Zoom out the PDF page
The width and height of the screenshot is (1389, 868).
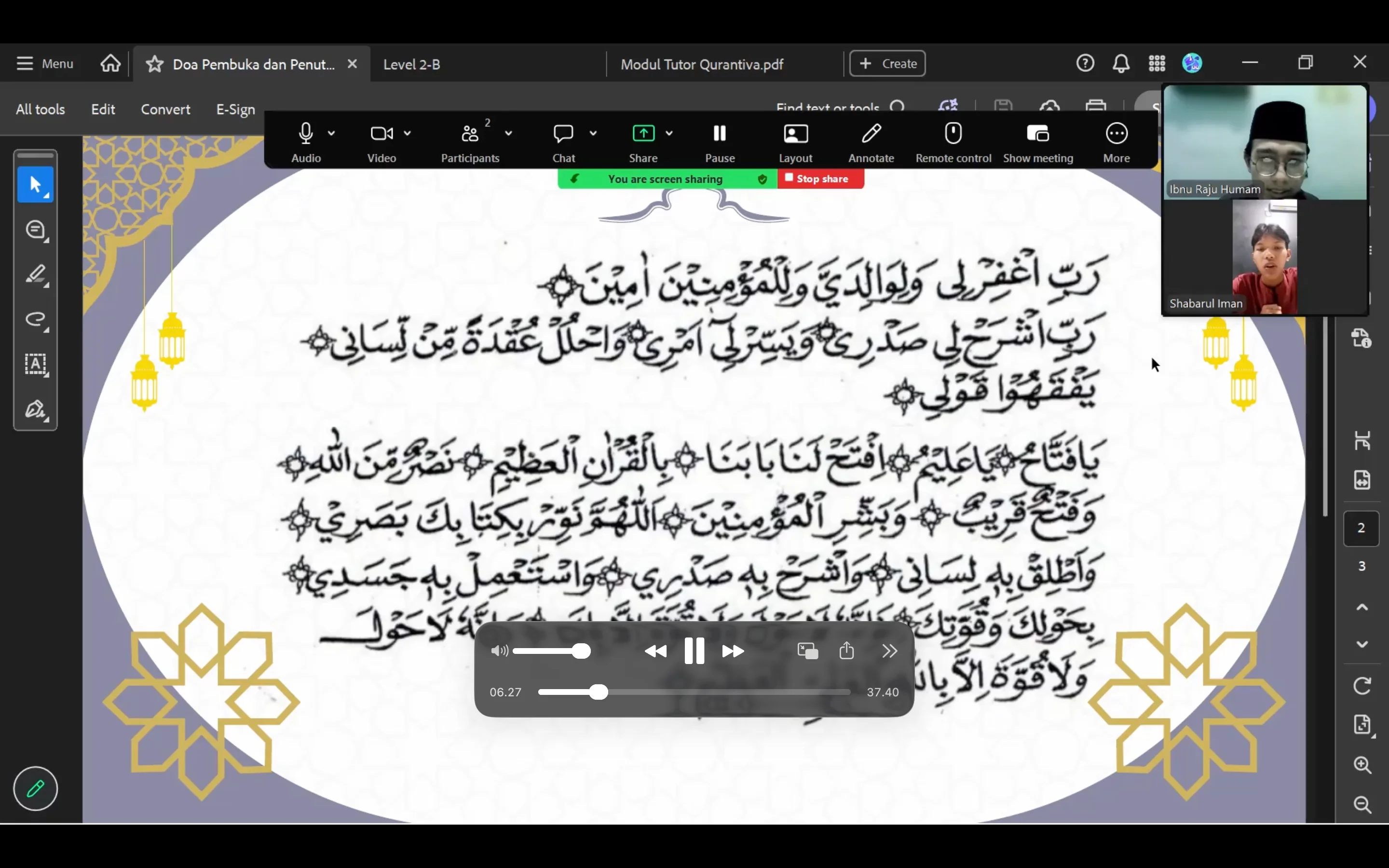[1362, 804]
